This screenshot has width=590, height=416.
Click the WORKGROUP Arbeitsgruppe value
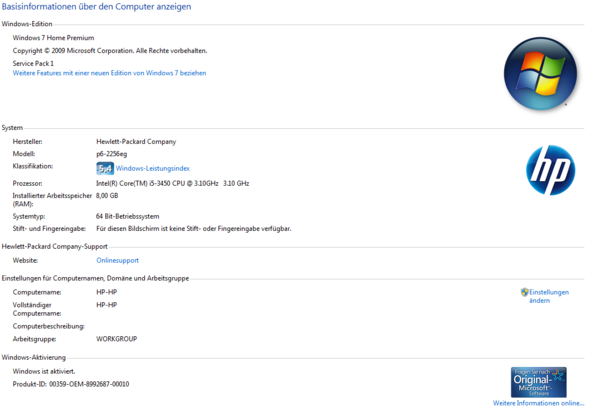(117, 339)
